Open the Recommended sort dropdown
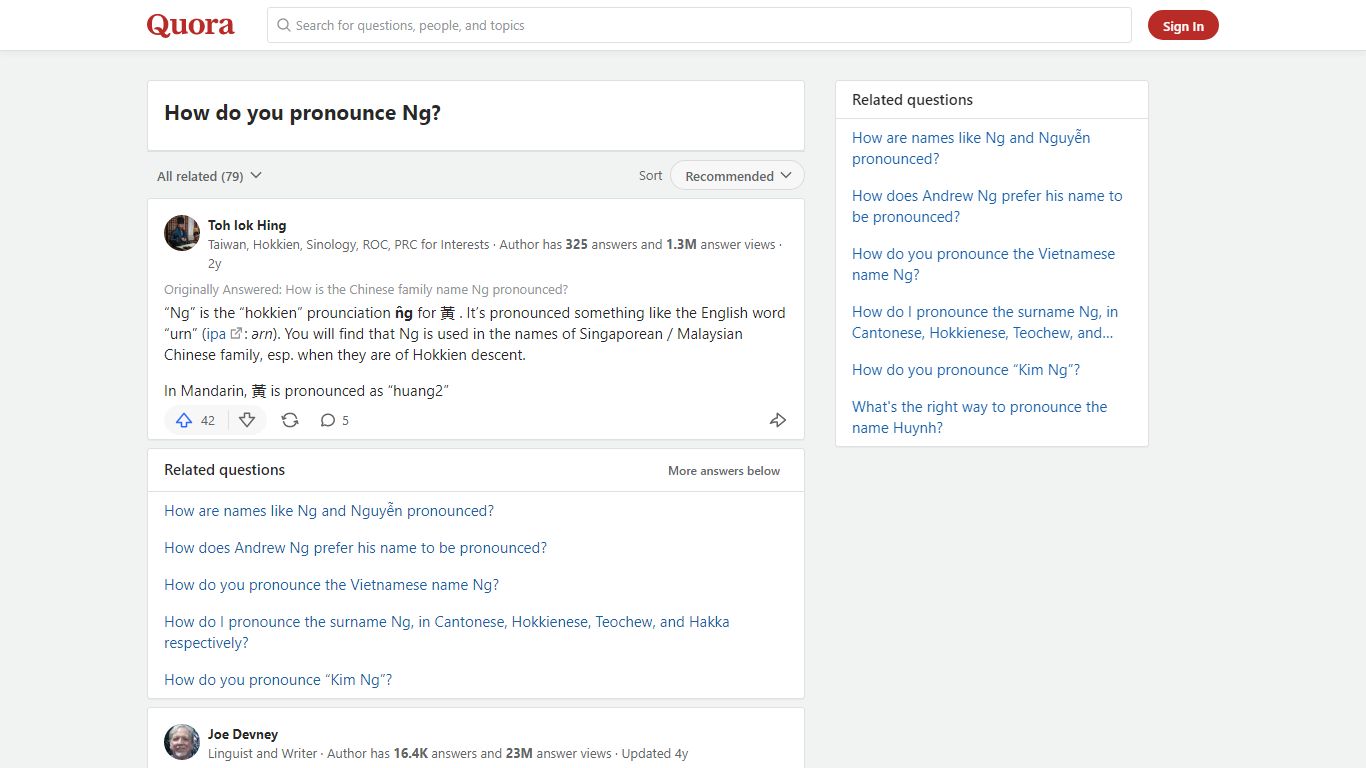The width and height of the screenshot is (1366, 768). [737, 176]
